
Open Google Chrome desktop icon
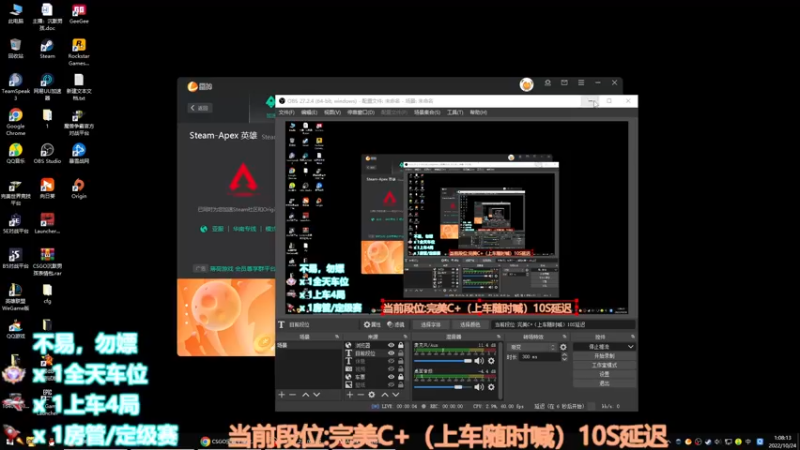click(x=15, y=122)
